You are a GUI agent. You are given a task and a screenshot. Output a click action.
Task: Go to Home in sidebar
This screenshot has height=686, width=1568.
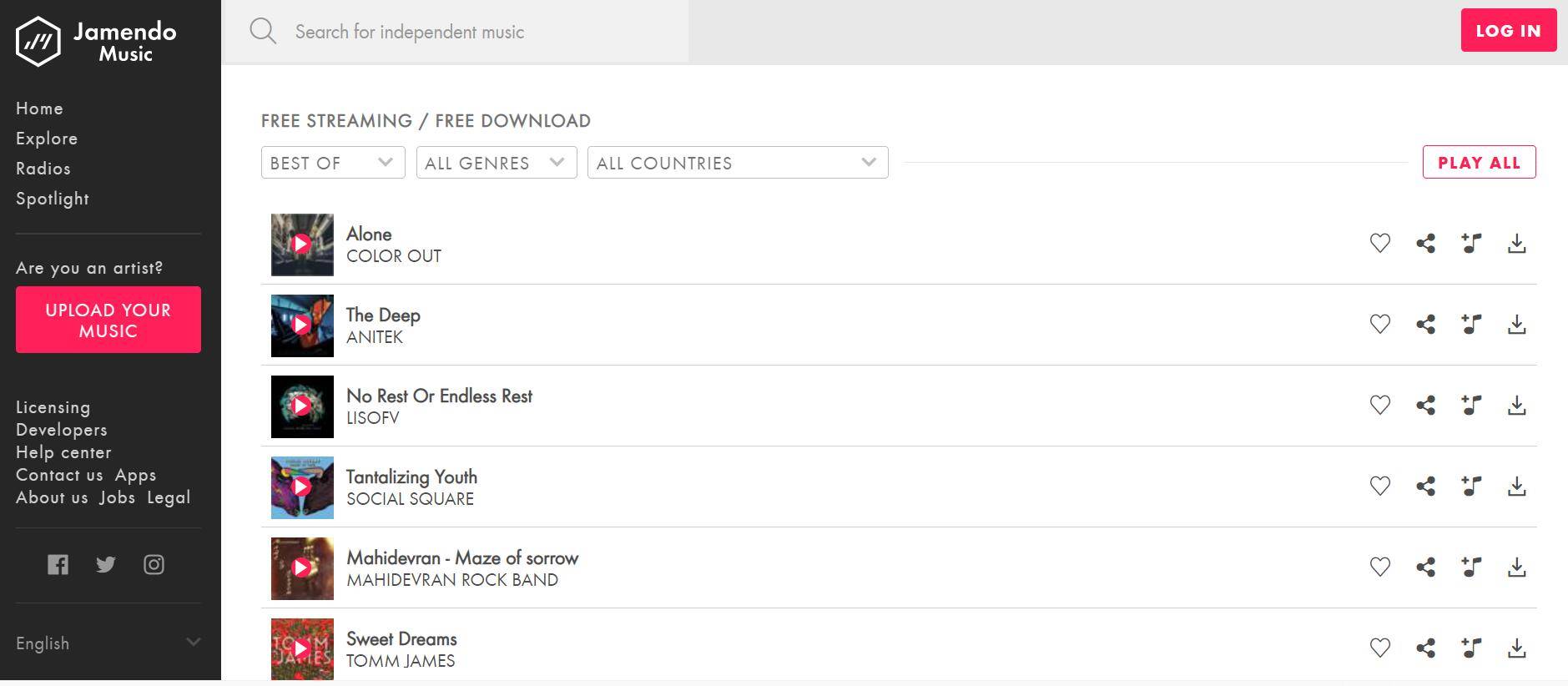(x=39, y=108)
